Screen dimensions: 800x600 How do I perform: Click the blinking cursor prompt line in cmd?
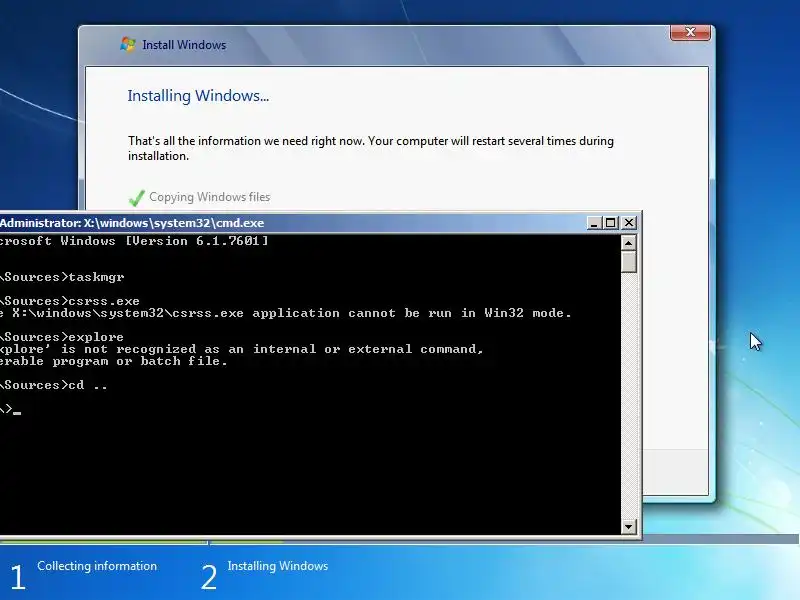(10, 409)
